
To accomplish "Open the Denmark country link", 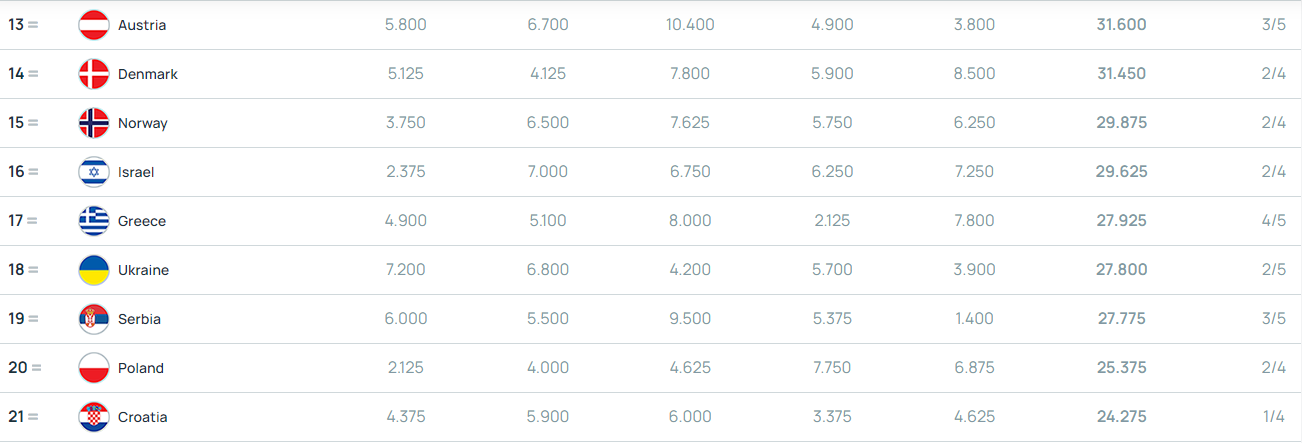I will click(147, 74).
